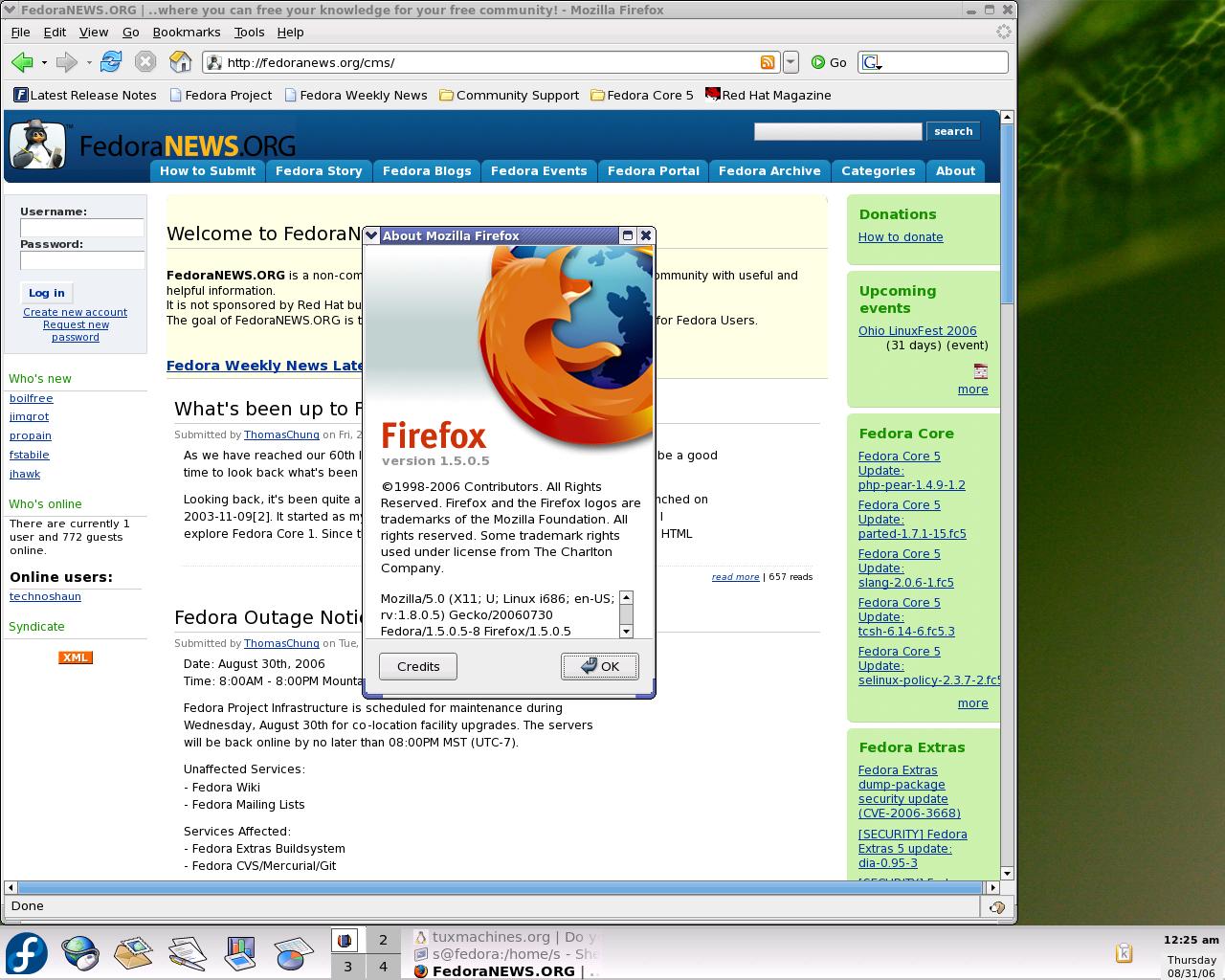Launch the presentation app panel icon
This screenshot has width=1225, height=980.
[x=241, y=954]
